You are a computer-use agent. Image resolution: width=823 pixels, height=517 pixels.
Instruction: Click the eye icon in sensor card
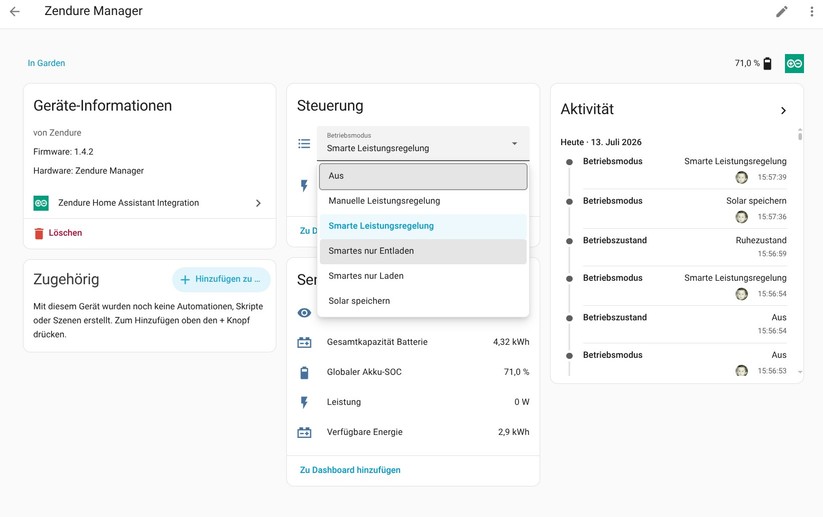click(304, 313)
